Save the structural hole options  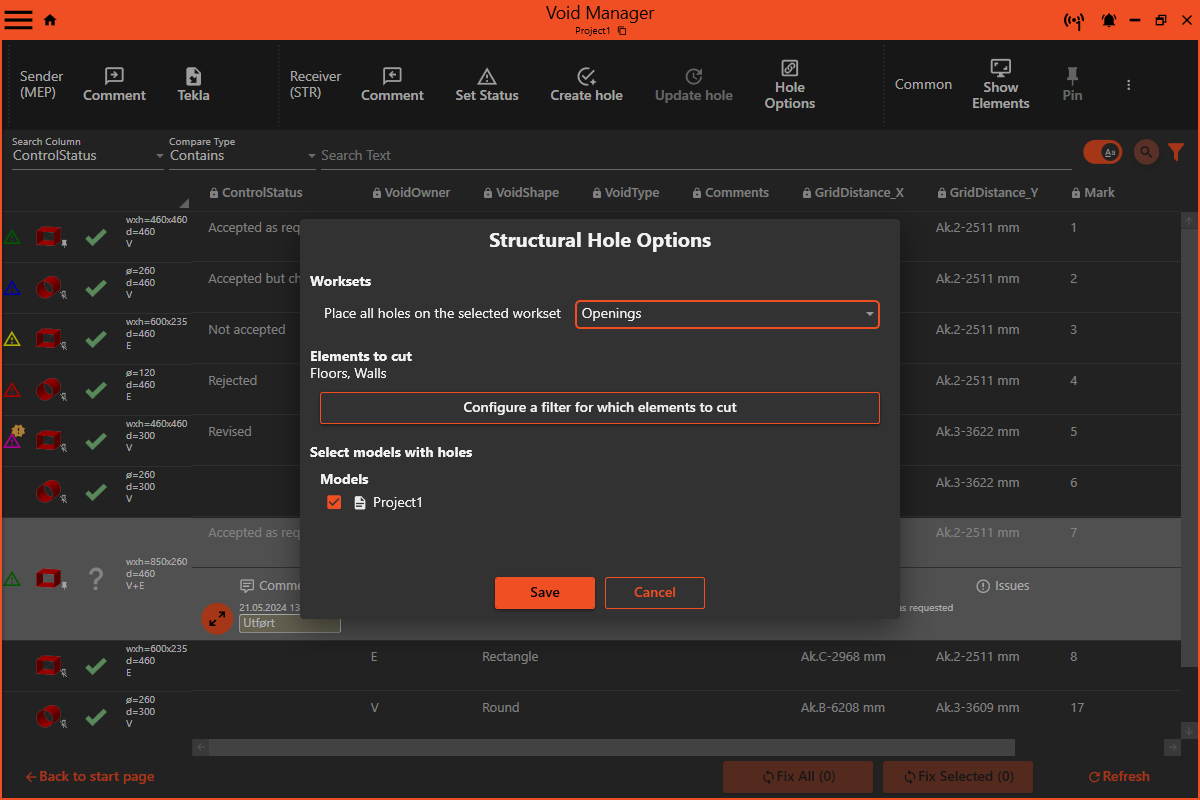[545, 592]
